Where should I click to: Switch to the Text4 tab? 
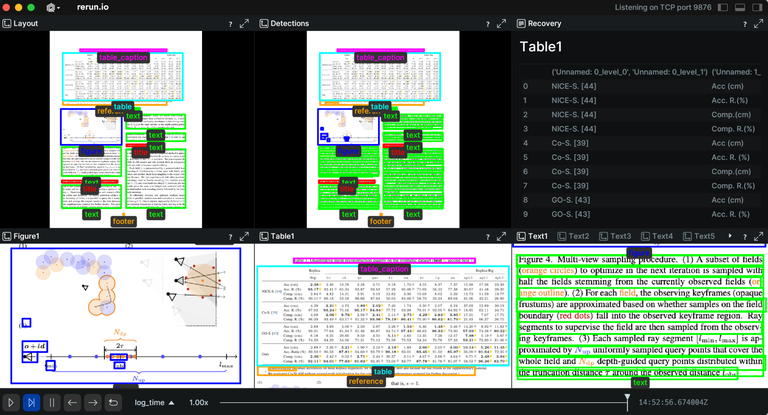click(x=662, y=236)
